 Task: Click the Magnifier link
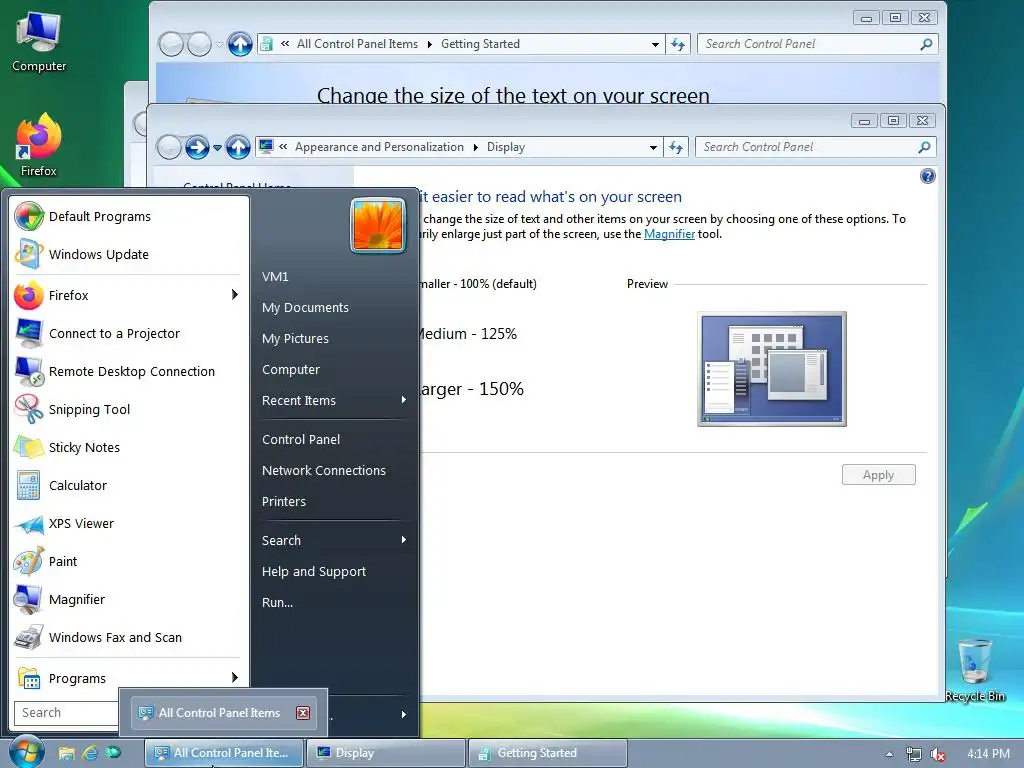(669, 234)
